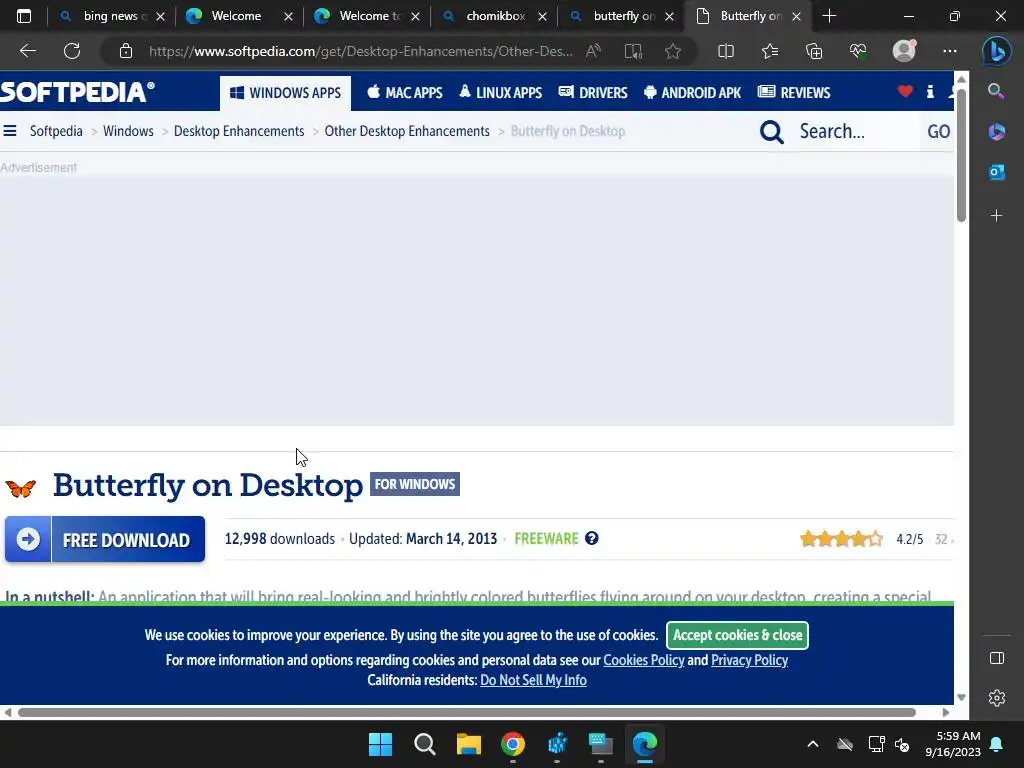This screenshot has height=768, width=1024.
Task: Open Read aloud in address bar
Action: click(593, 51)
